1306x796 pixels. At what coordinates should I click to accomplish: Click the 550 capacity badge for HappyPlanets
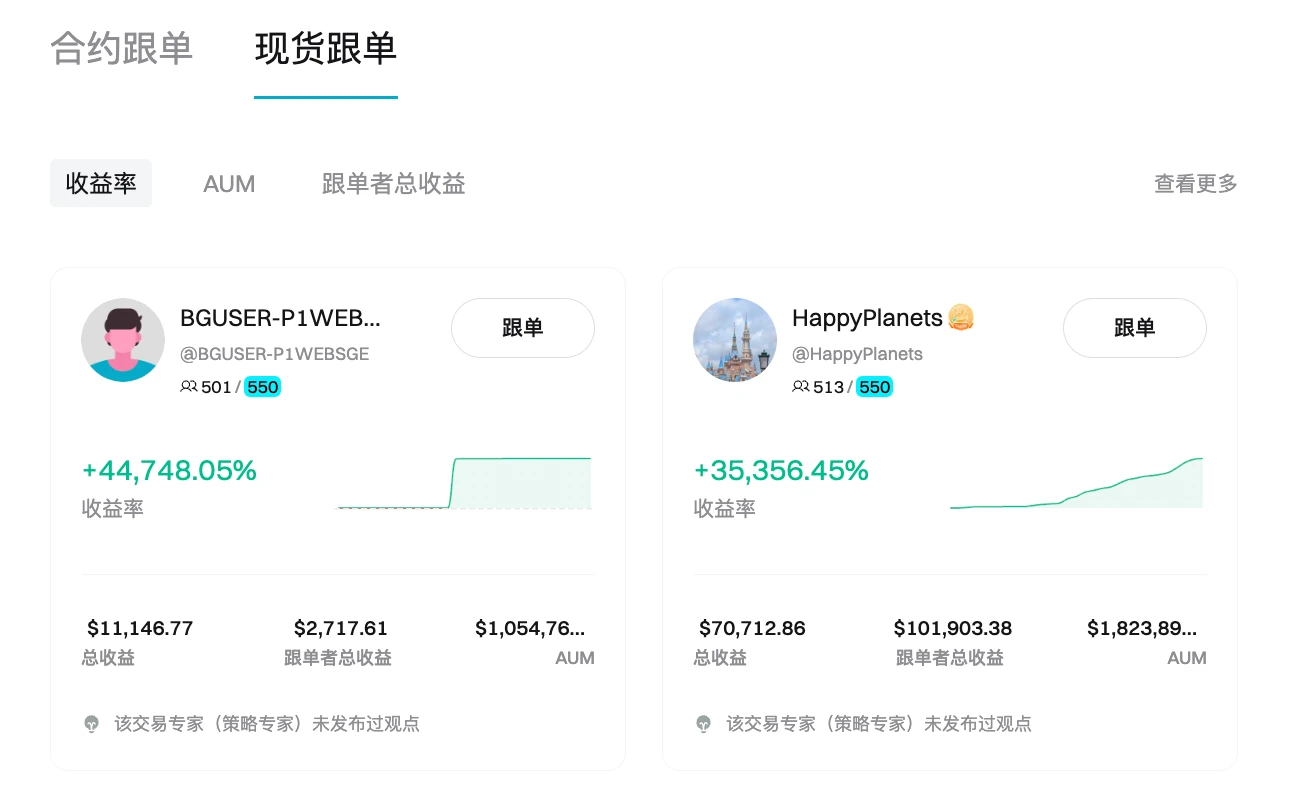(x=875, y=387)
